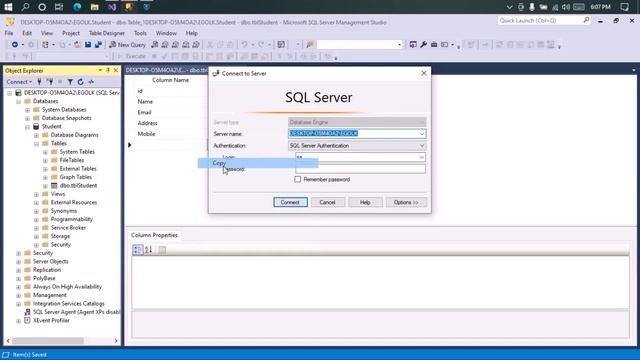
Task: Open the View menu
Action: click(x=47, y=33)
